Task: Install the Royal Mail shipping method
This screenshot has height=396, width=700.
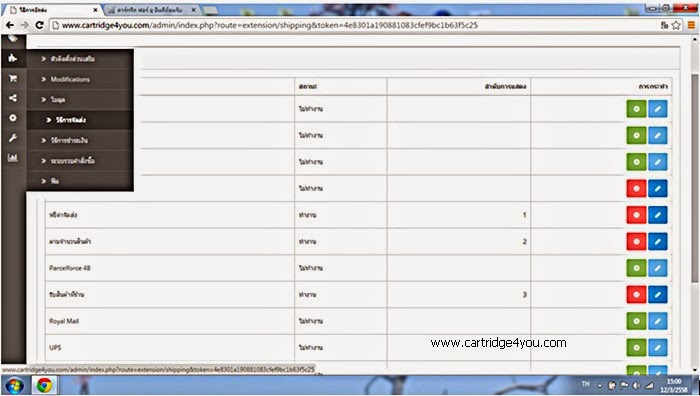Action: [636, 321]
